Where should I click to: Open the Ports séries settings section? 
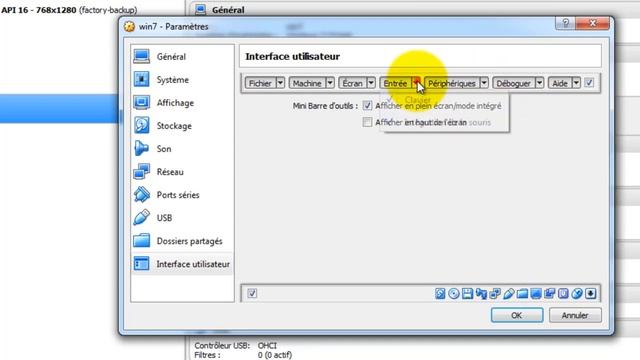pos(182,195)
